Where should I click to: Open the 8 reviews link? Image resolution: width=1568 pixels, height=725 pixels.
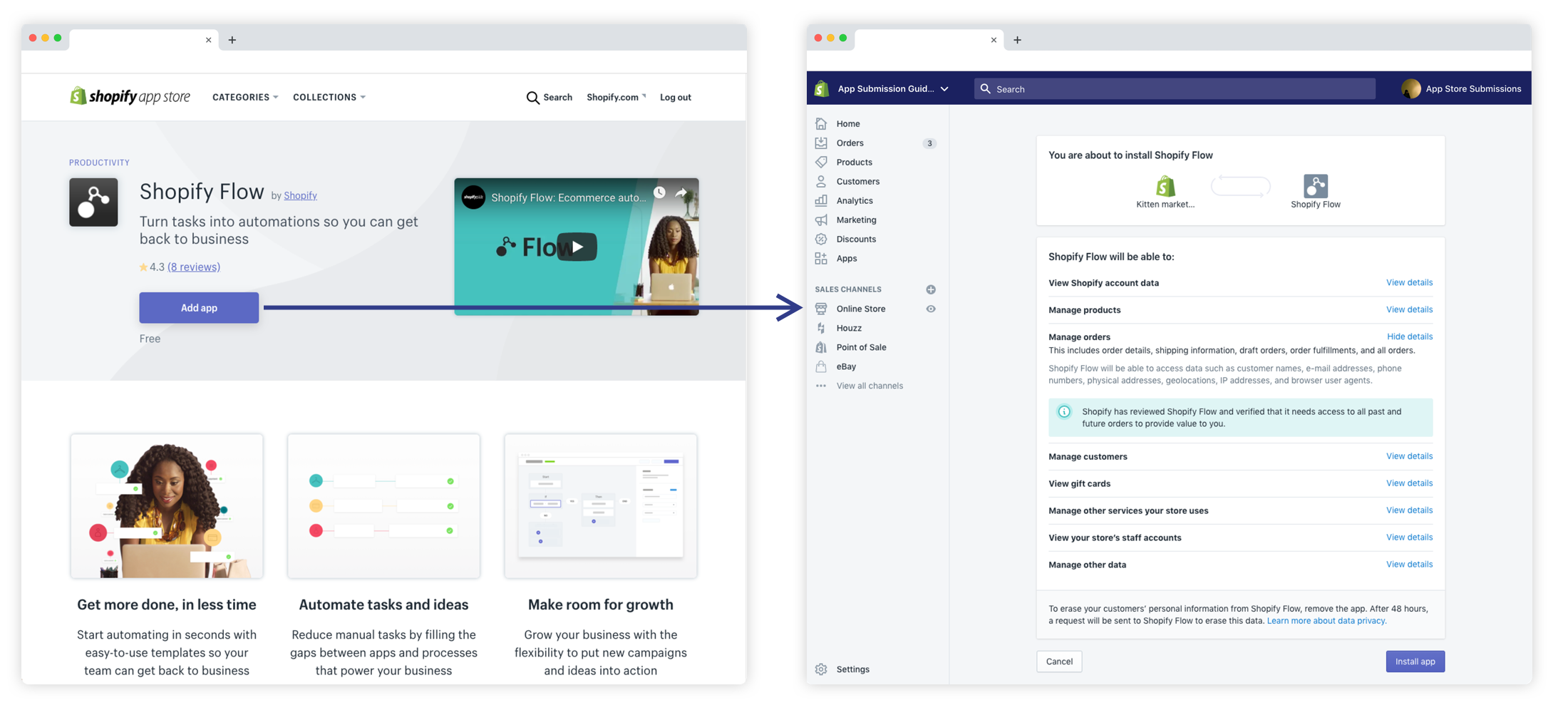pos(194,267)
